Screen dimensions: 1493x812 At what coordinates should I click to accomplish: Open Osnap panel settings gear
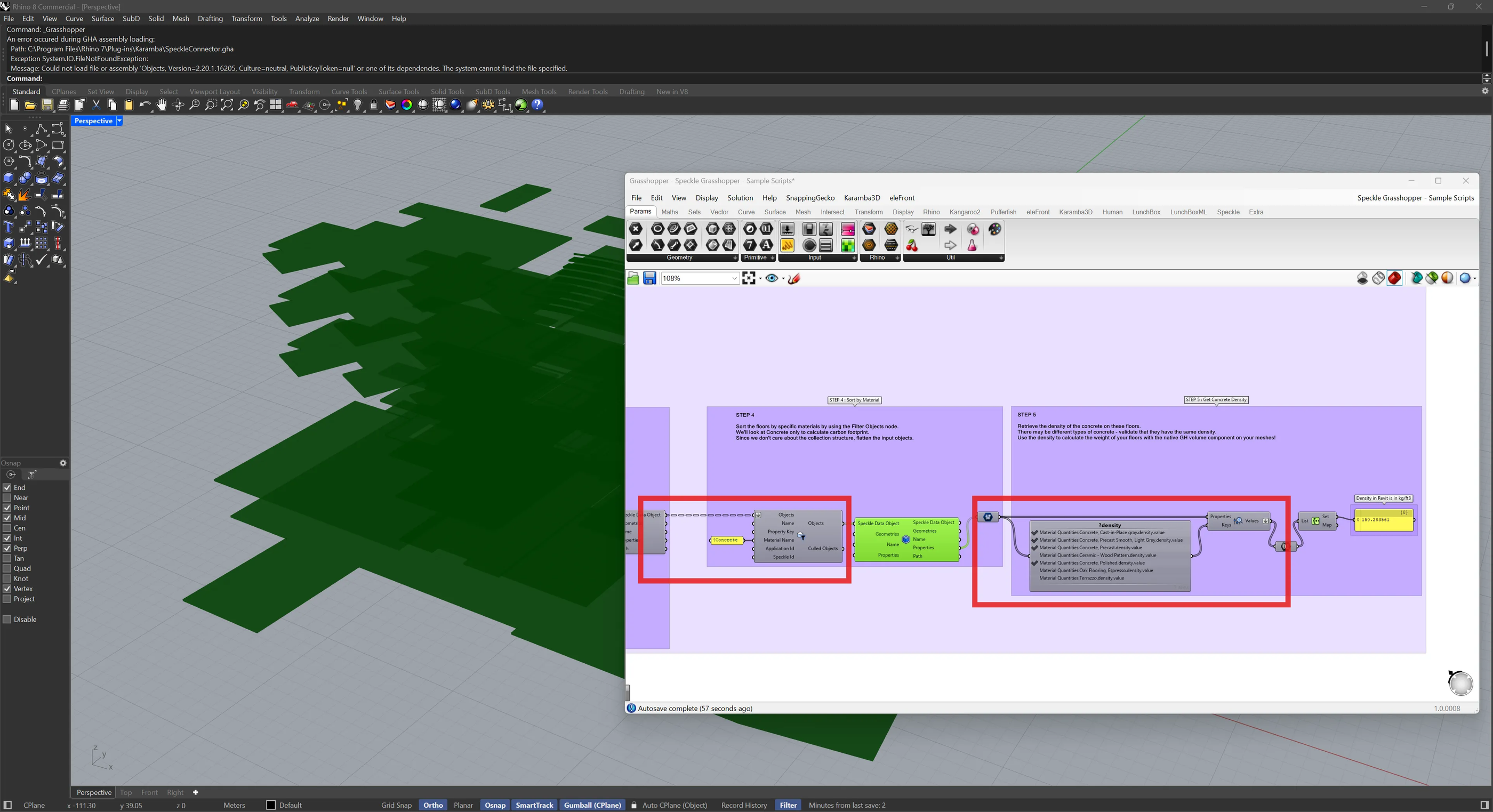pyautogui.click(x=62, y=463)
